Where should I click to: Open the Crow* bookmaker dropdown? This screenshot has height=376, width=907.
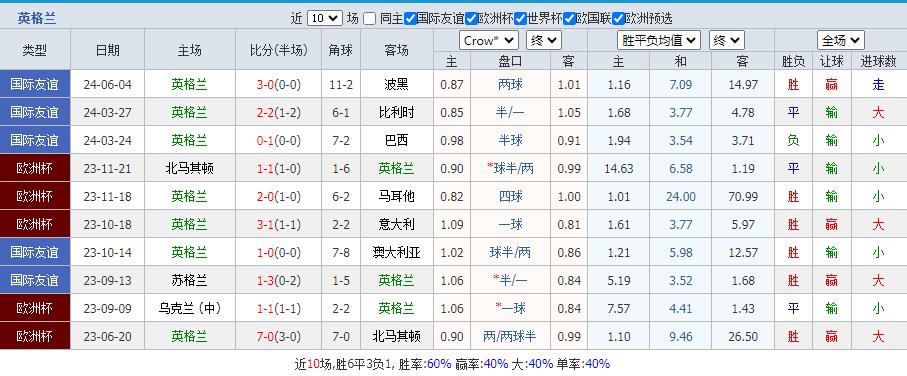pos(489,40)
